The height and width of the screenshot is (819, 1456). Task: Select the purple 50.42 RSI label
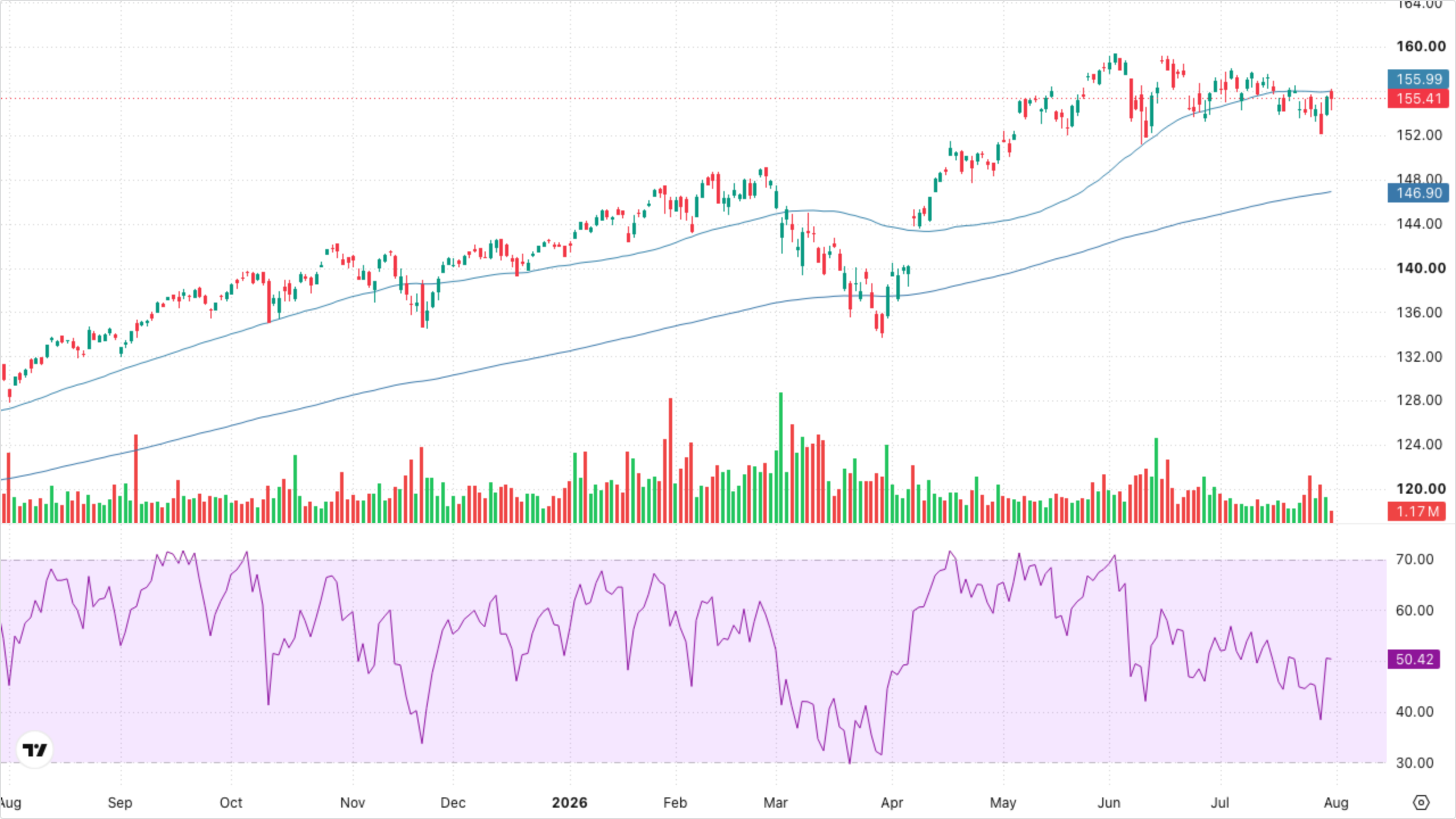tap(1413, 659)
